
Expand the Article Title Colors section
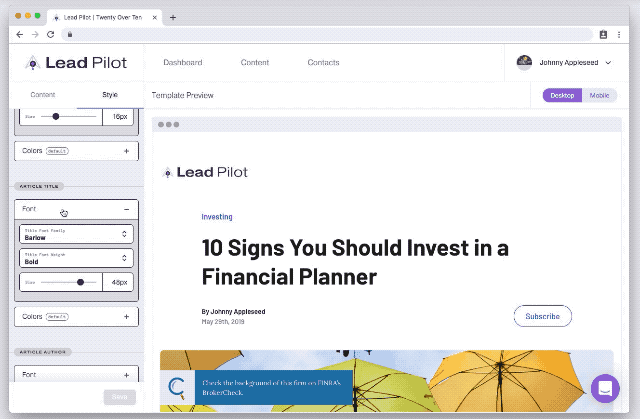76,317
